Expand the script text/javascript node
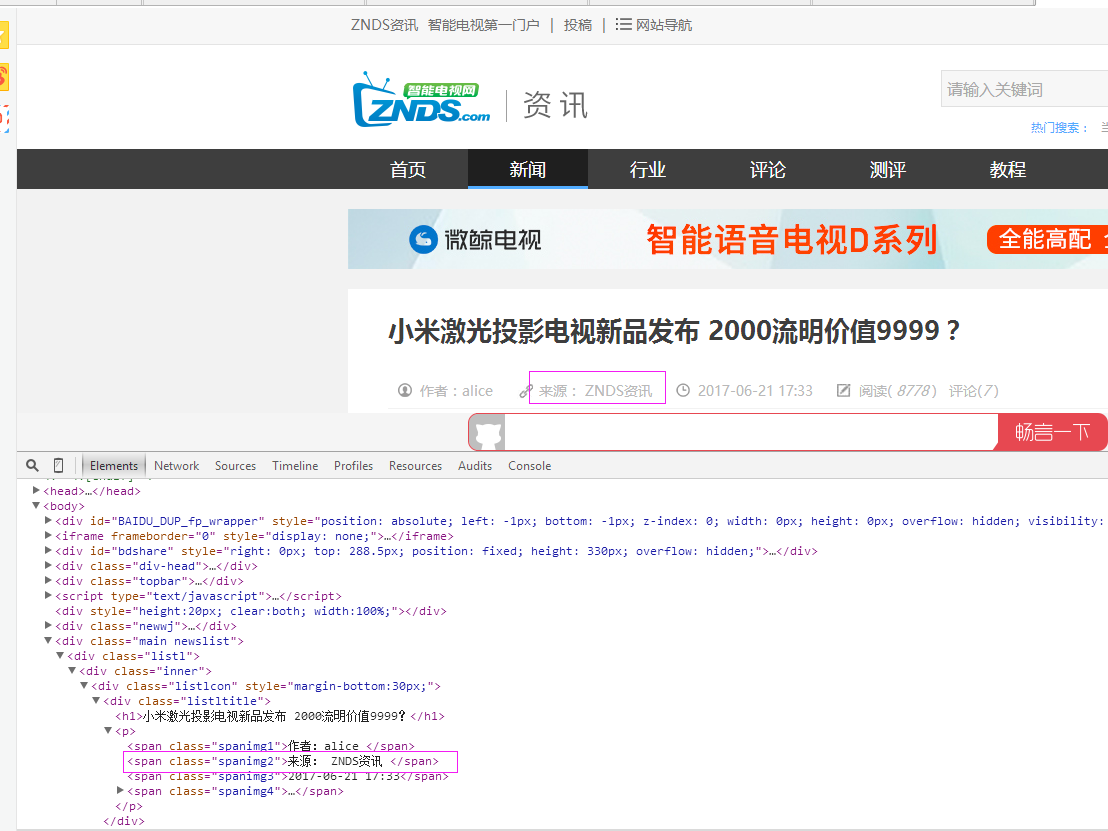 point(48,596)
